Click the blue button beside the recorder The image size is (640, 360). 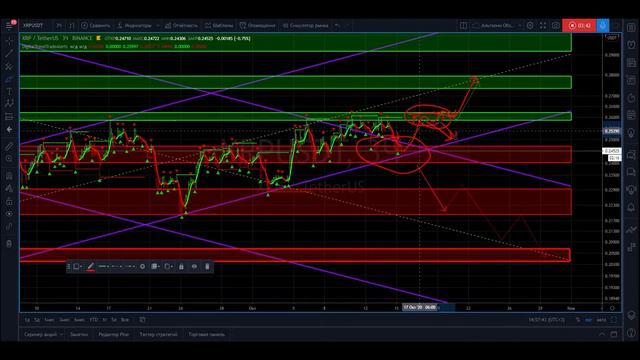point(603,25)
